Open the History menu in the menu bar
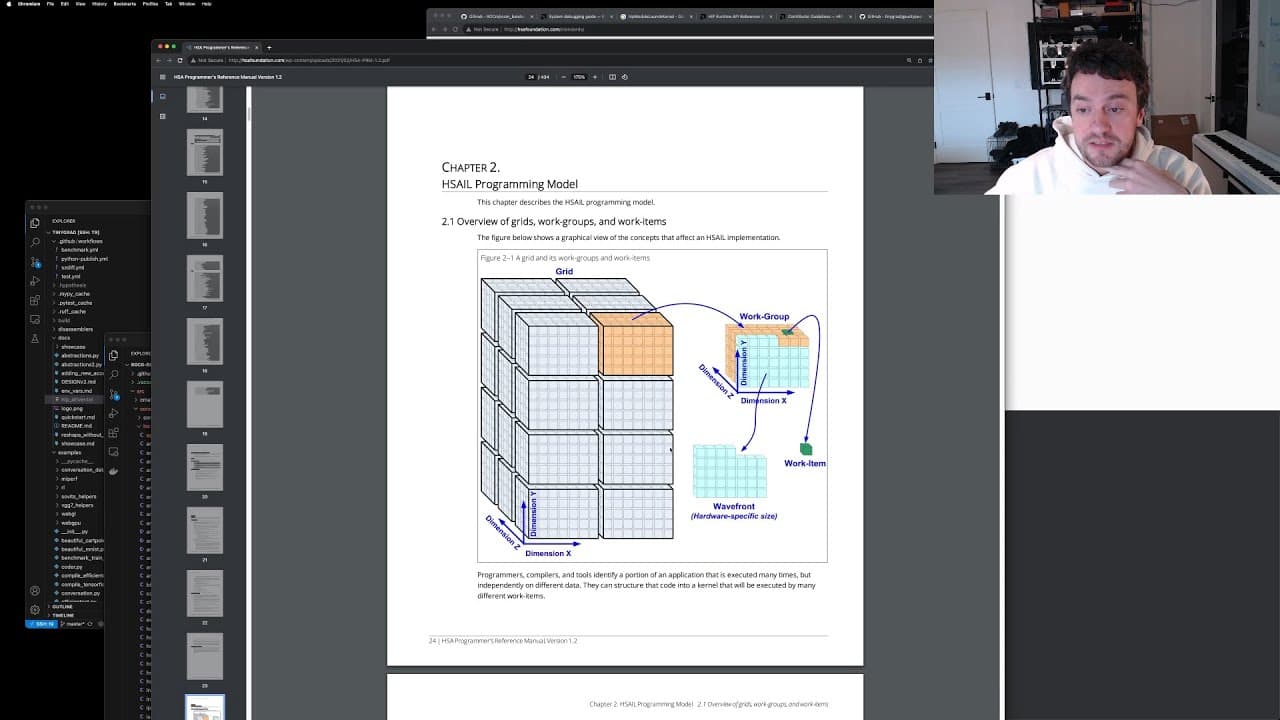Screen dimensions: 1280x720 pos(99,4)
